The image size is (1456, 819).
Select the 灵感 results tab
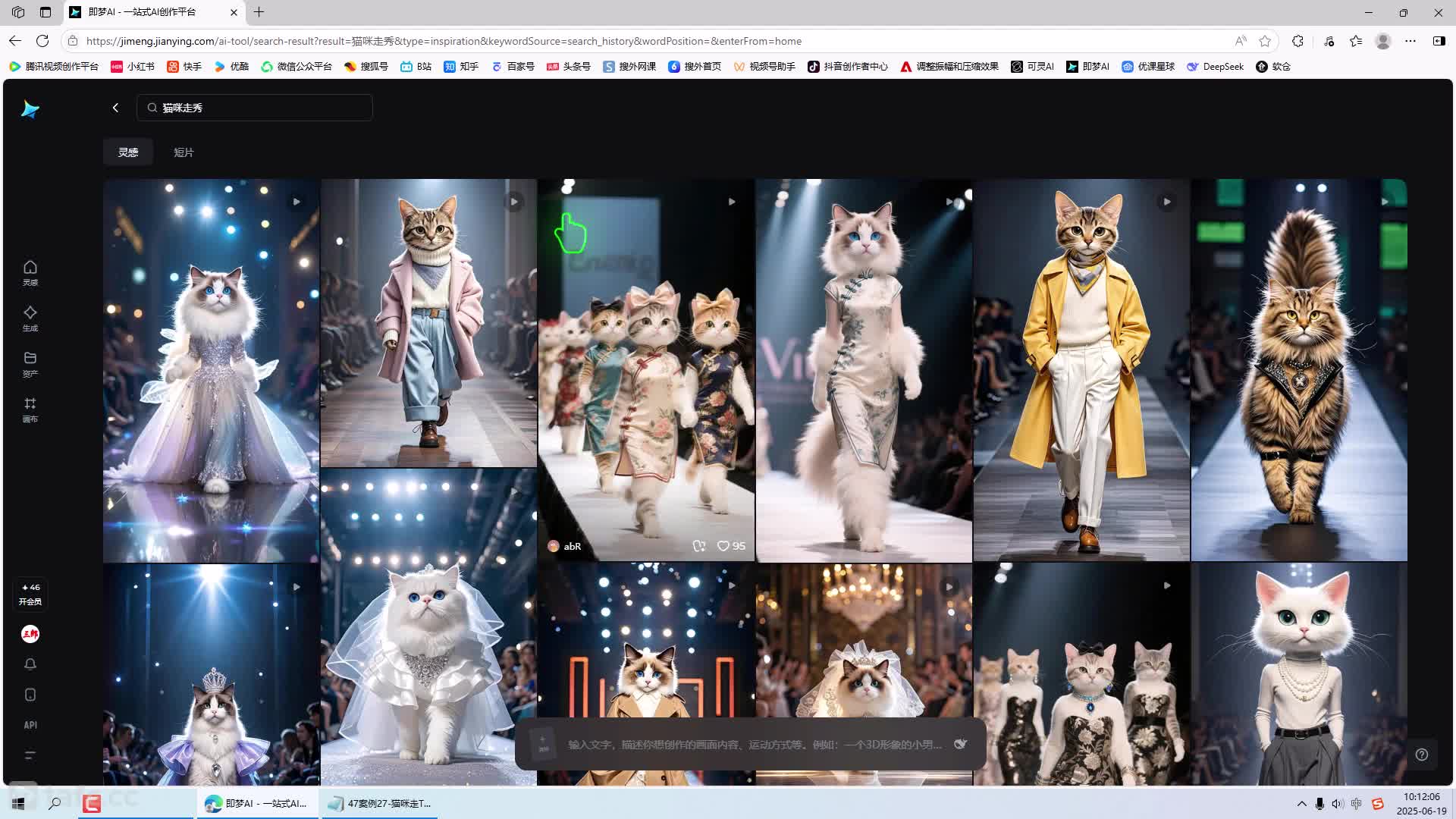(127, 152)
